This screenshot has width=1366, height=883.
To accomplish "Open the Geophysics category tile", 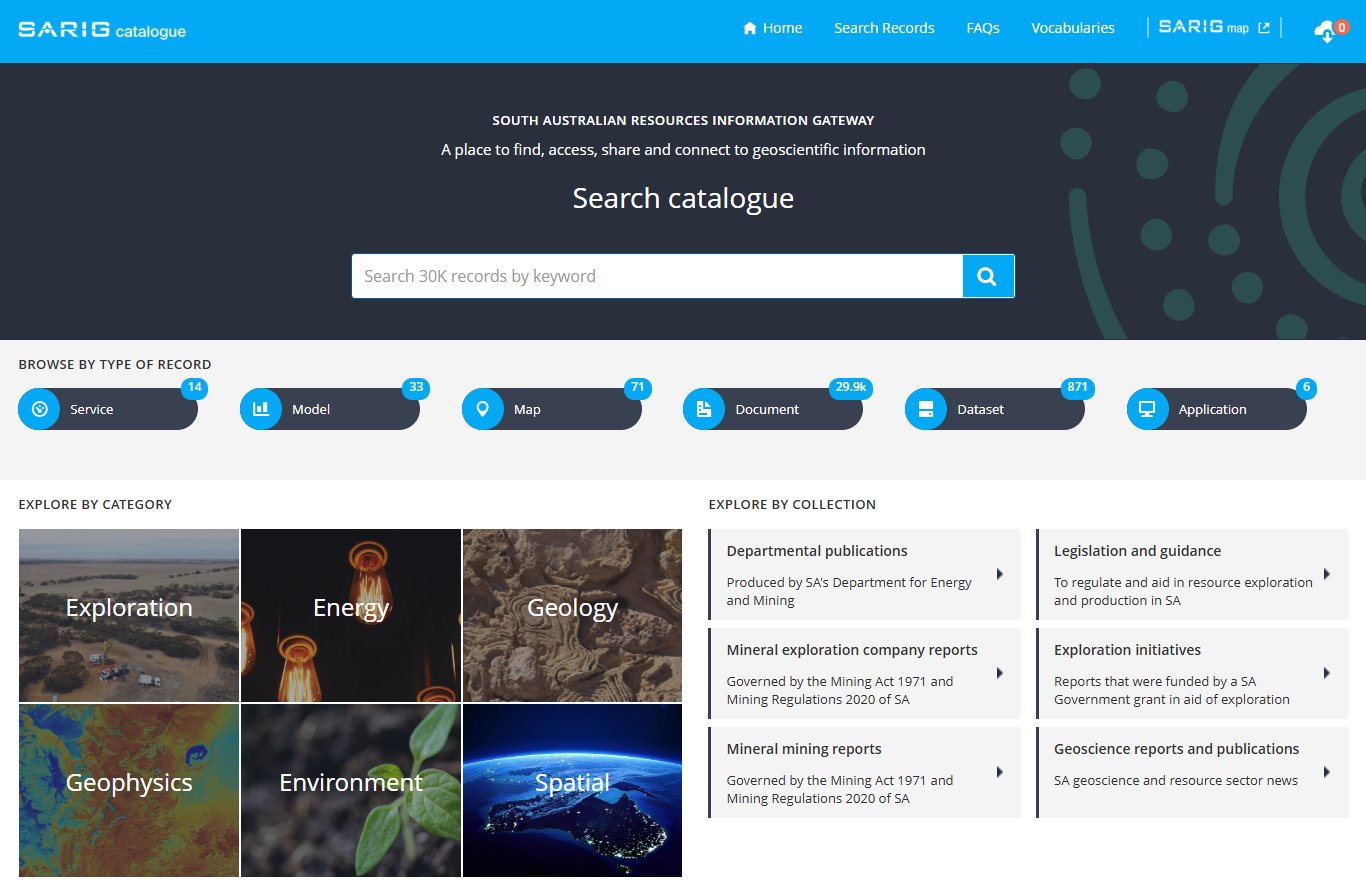I will click(129, 790).
